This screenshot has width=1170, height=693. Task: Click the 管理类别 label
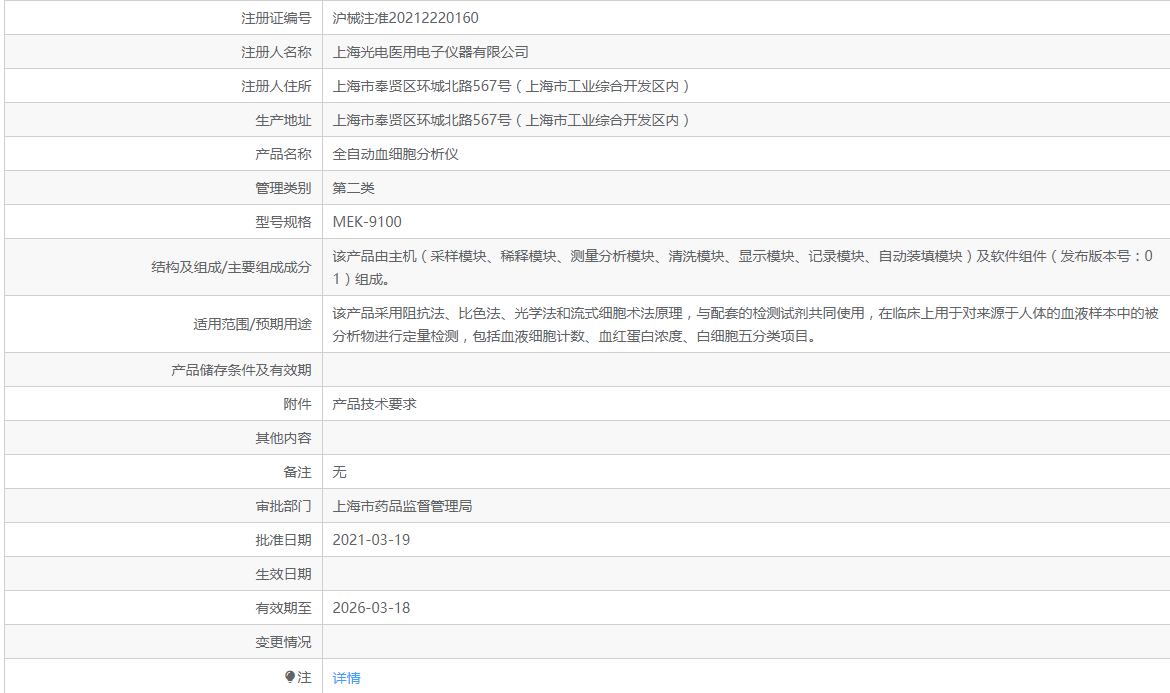(x=283, y=188)
